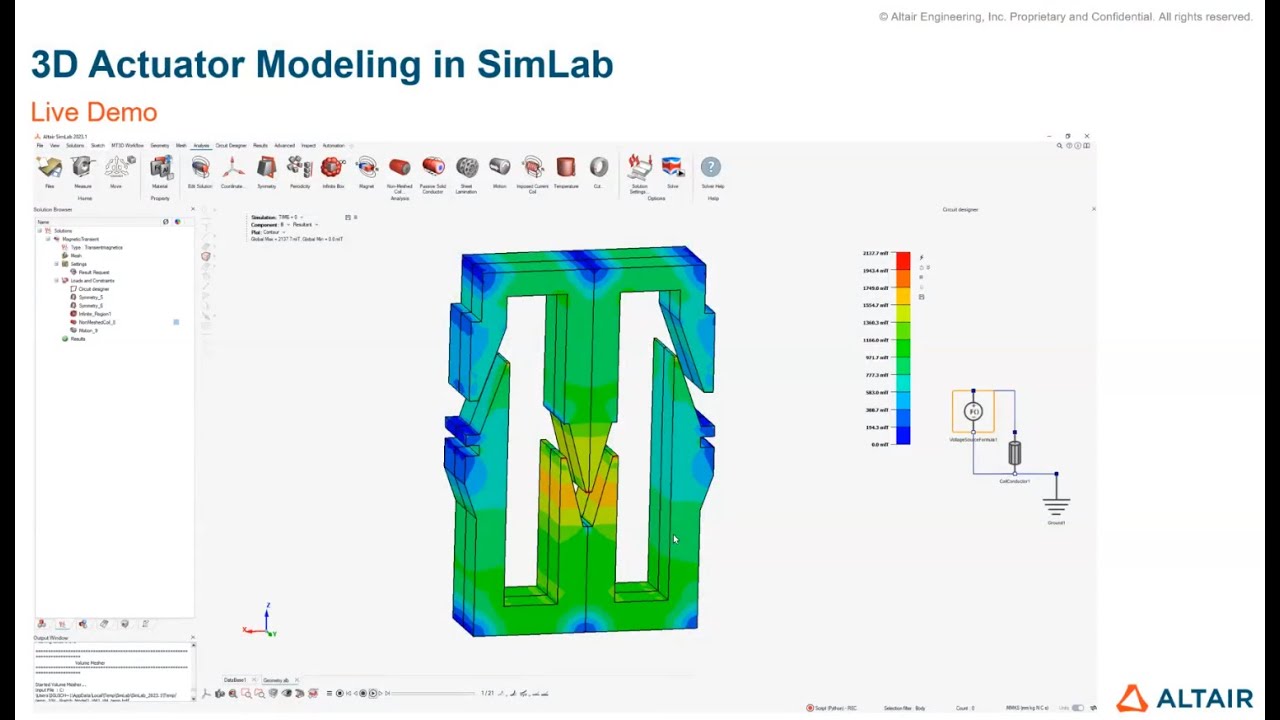Image resolution: width=1280 pixels, height=720 pixels.
Task: Switch to the DataBase1 document tab
Action: click(x=235, y=680)
